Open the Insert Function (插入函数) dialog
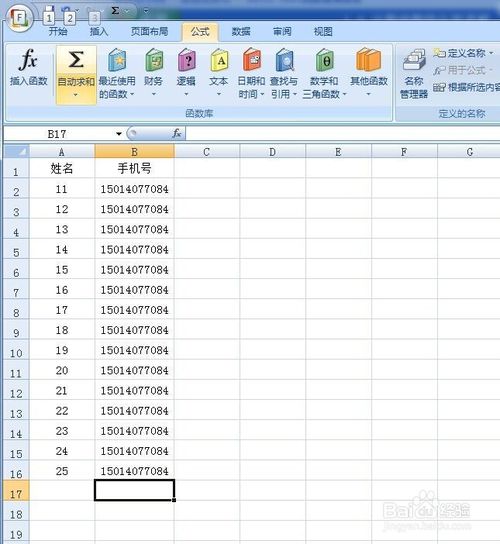Screen dimensions: 500x544 pyautogui.click(x=28, y=68)
